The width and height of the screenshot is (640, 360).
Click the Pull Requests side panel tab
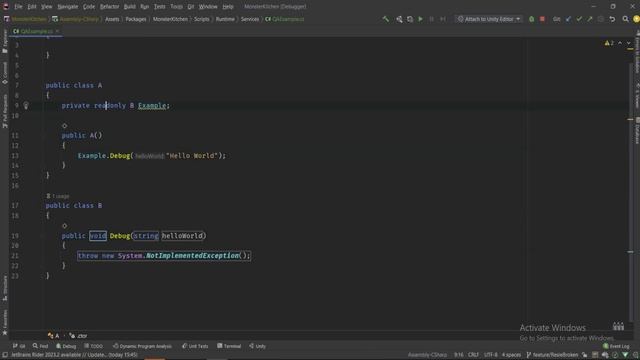[5, 111]
